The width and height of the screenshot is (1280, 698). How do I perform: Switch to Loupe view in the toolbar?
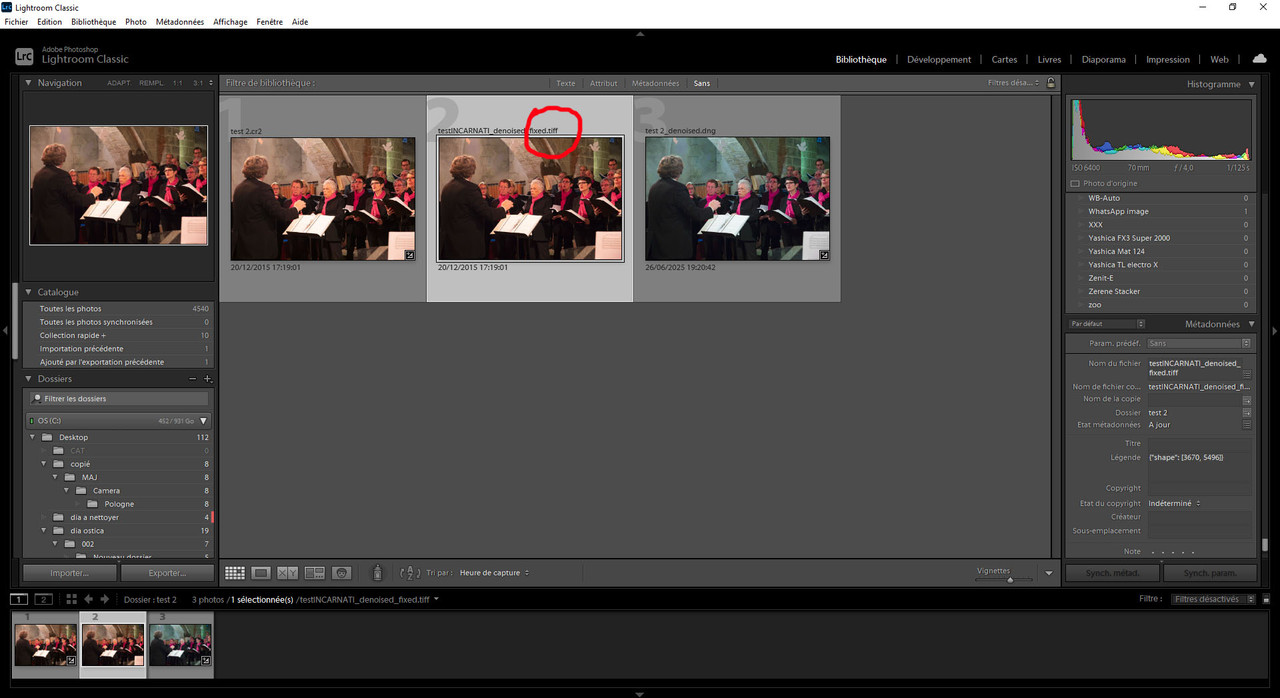coord(261,573)
